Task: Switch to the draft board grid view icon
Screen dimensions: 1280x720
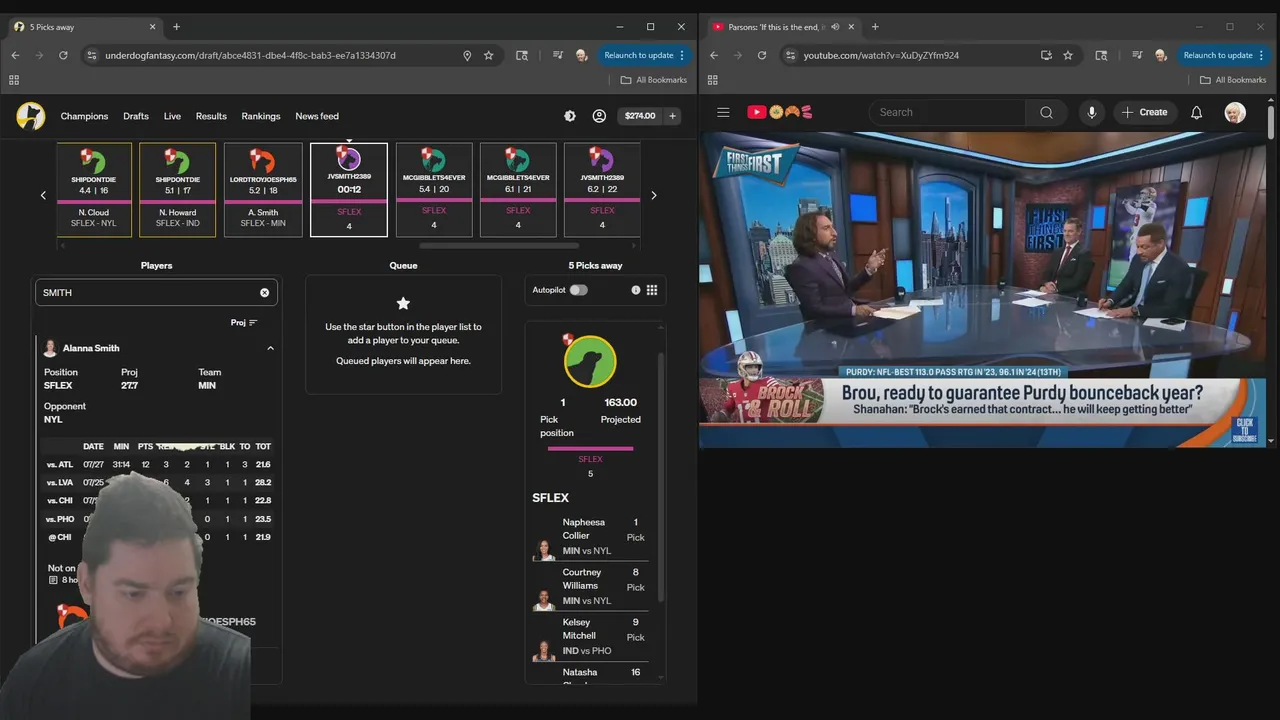Action: coord(652,290)
